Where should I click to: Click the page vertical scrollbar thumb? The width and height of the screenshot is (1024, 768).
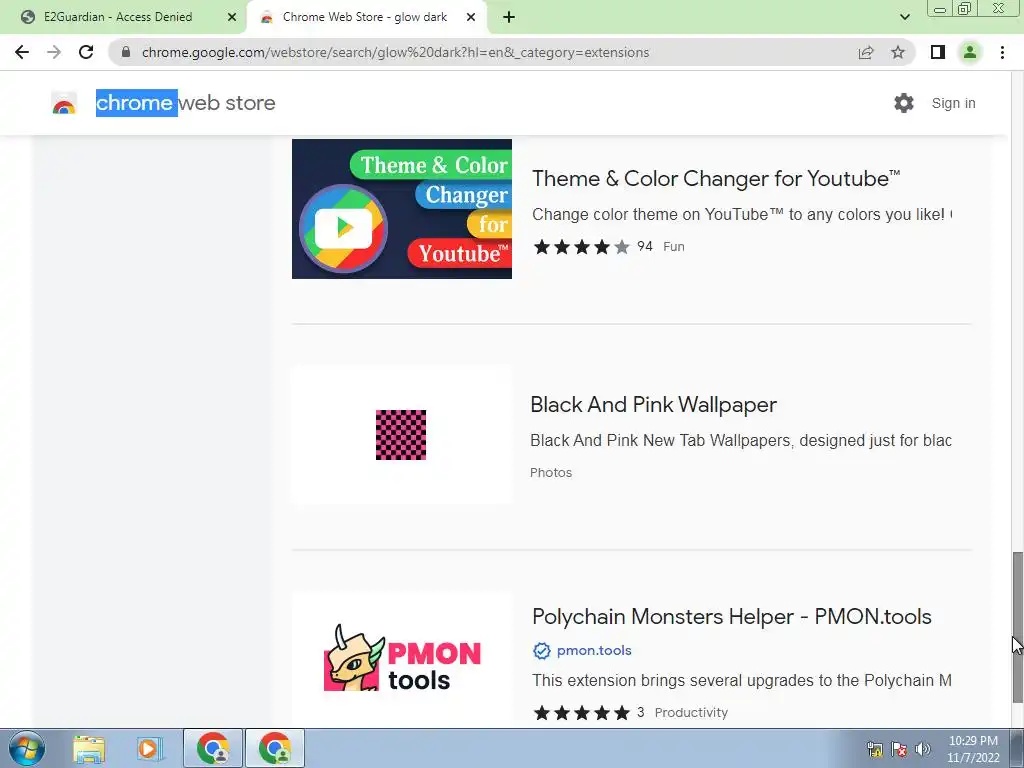[1017, 627]
